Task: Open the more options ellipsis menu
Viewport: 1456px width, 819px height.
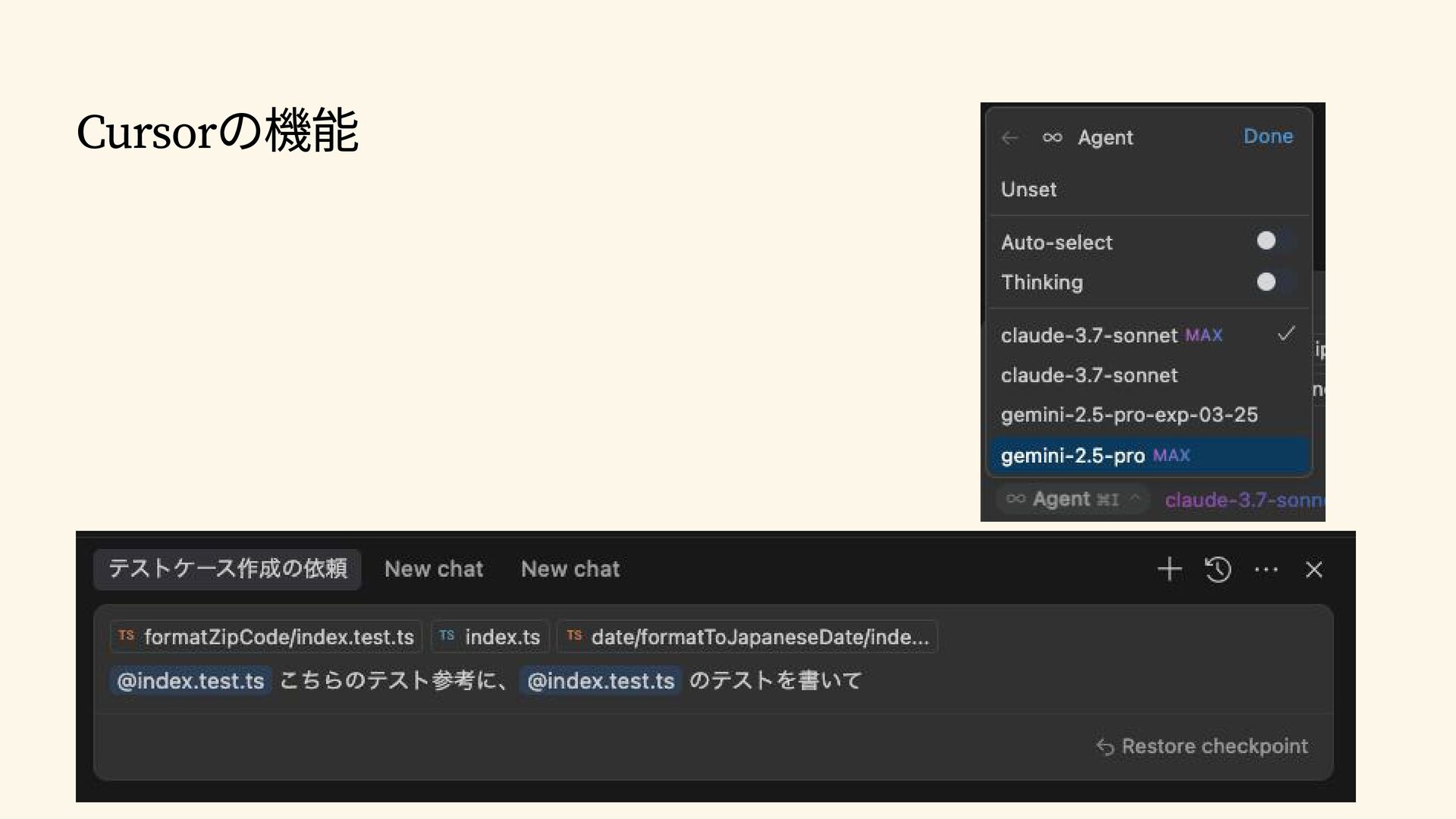Action: tap(1266, 570)
